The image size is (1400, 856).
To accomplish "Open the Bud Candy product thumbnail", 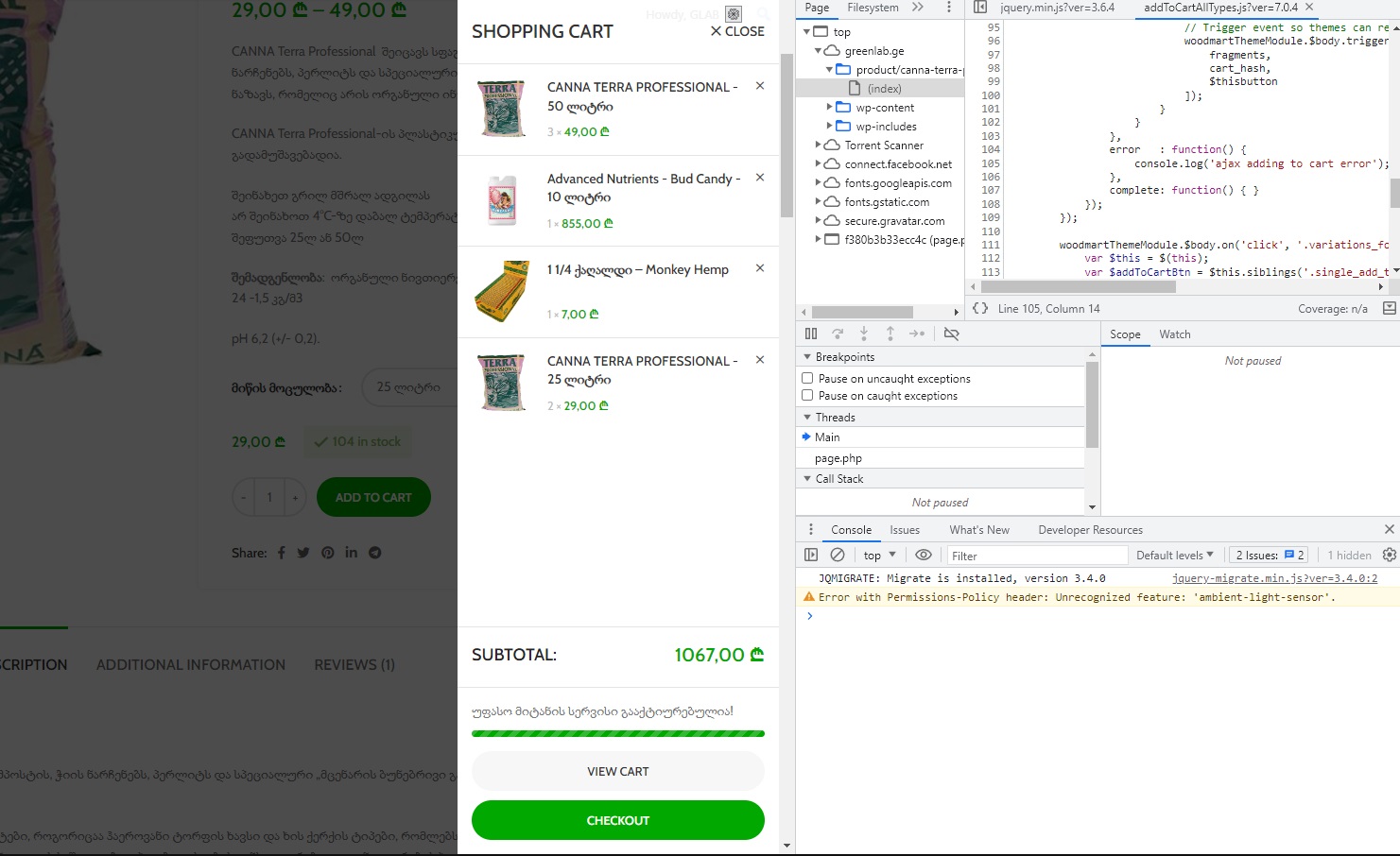I will [502, 200].
